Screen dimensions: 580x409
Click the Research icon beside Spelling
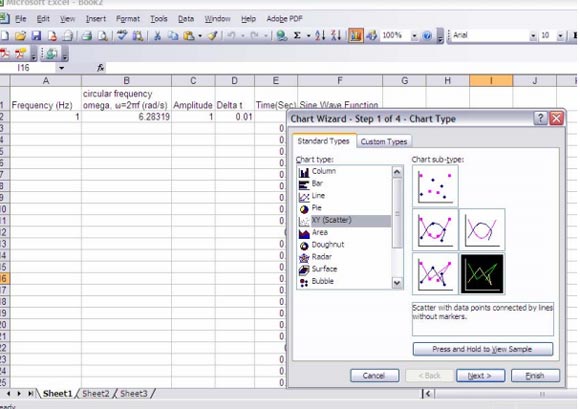coord(138,36)
